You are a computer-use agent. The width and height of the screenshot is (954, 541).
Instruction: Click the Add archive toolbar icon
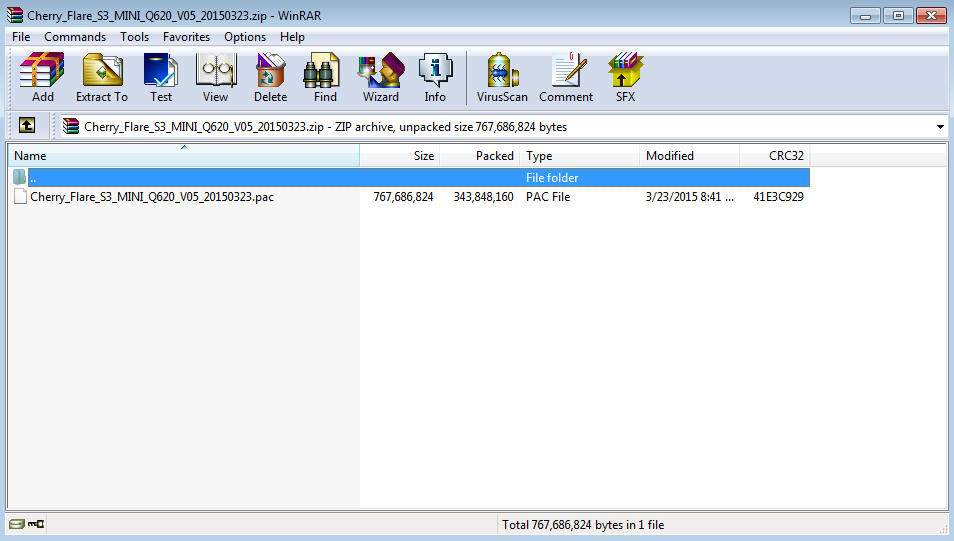pyautogui.click(x=42, y=78)
